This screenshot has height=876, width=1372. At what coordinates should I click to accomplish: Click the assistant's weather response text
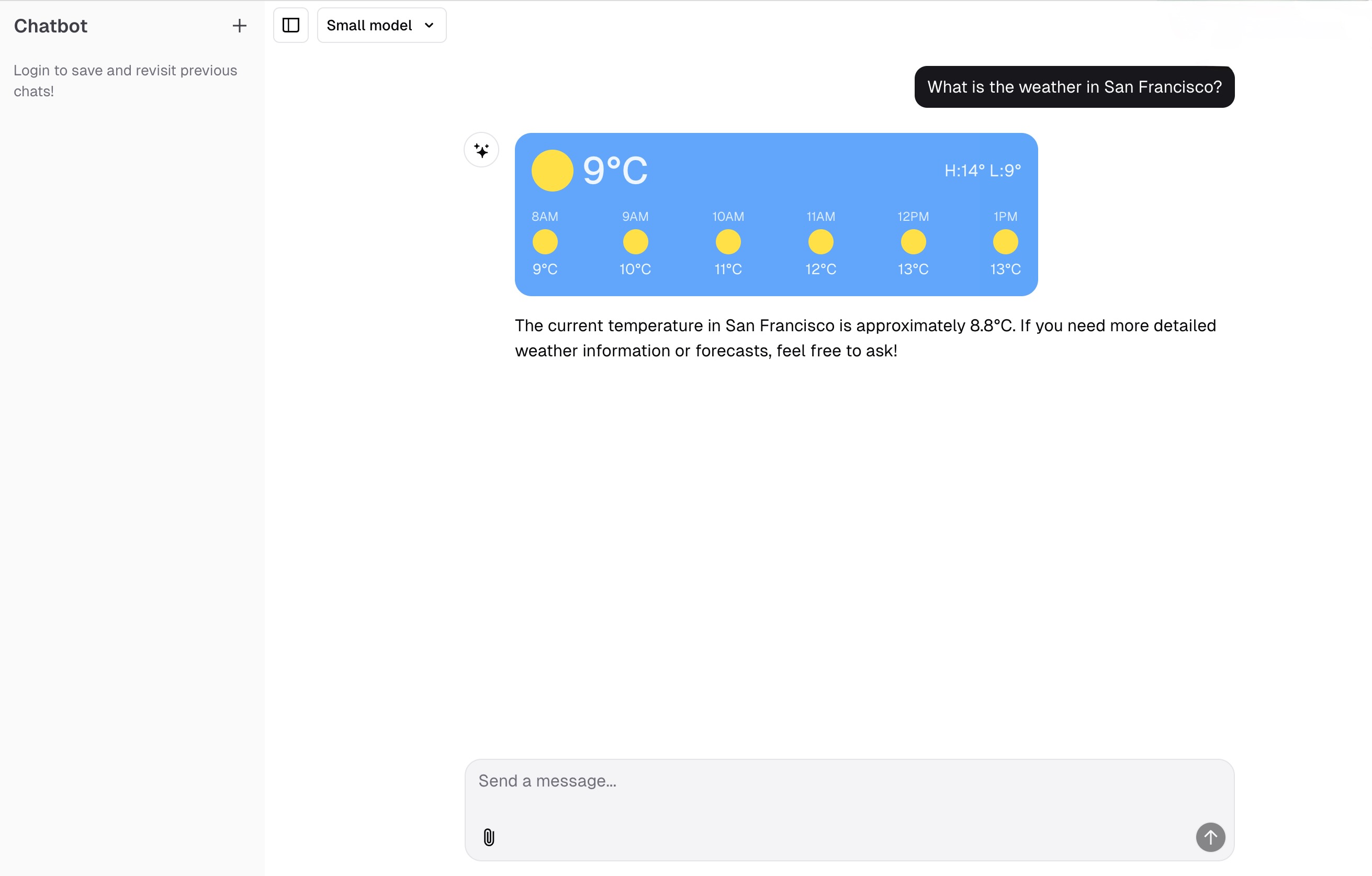tap(866, 338)
